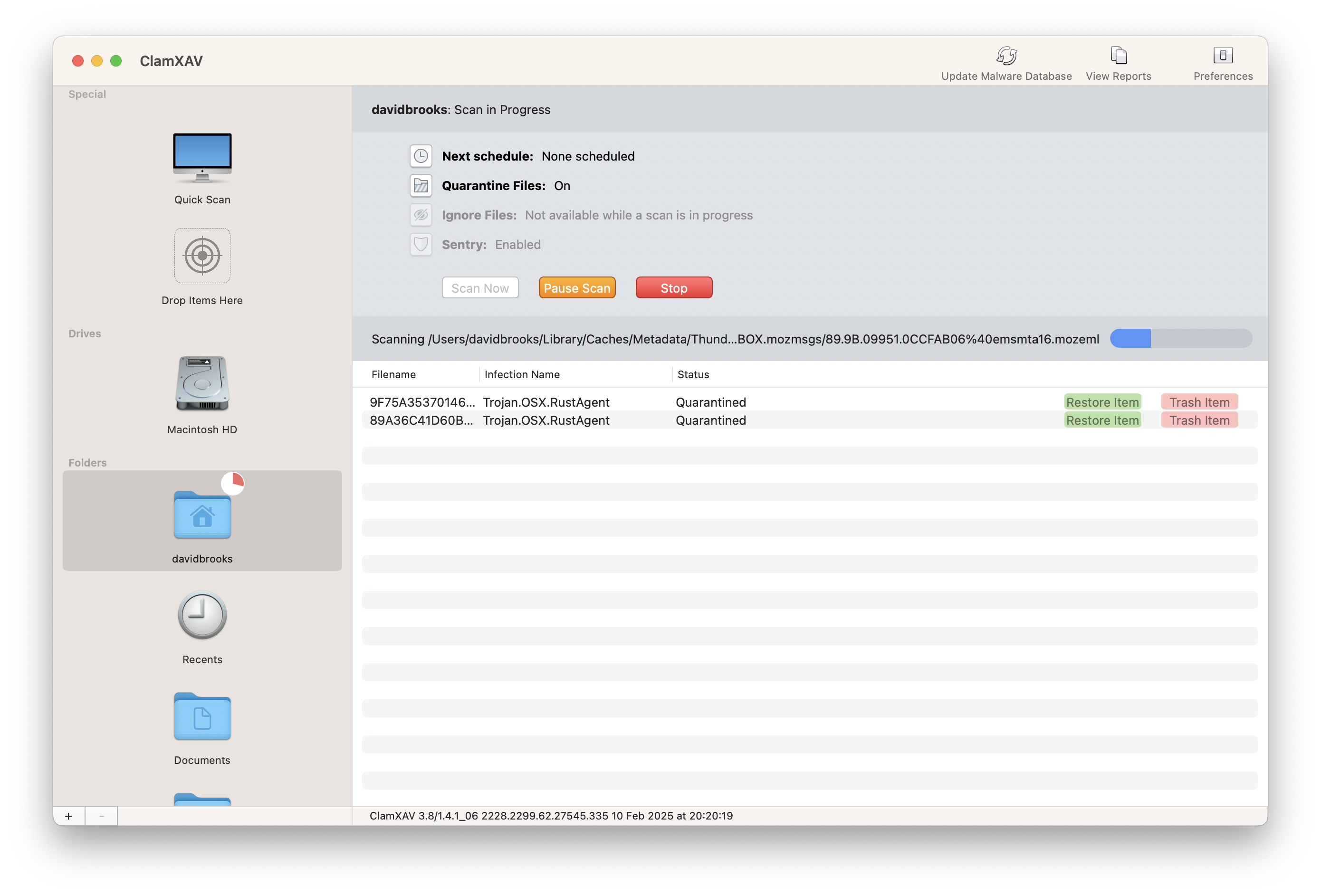Click Quarantined status in the second row

pos(710,420)
